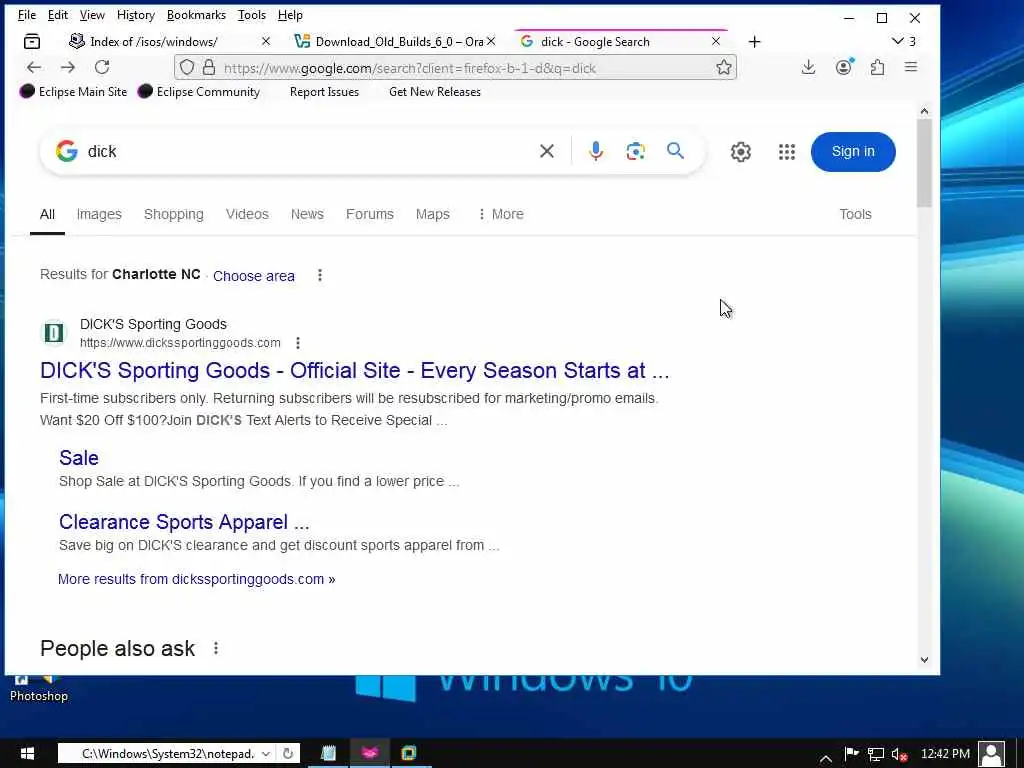Clear the Google search box text

pos(547,152)
